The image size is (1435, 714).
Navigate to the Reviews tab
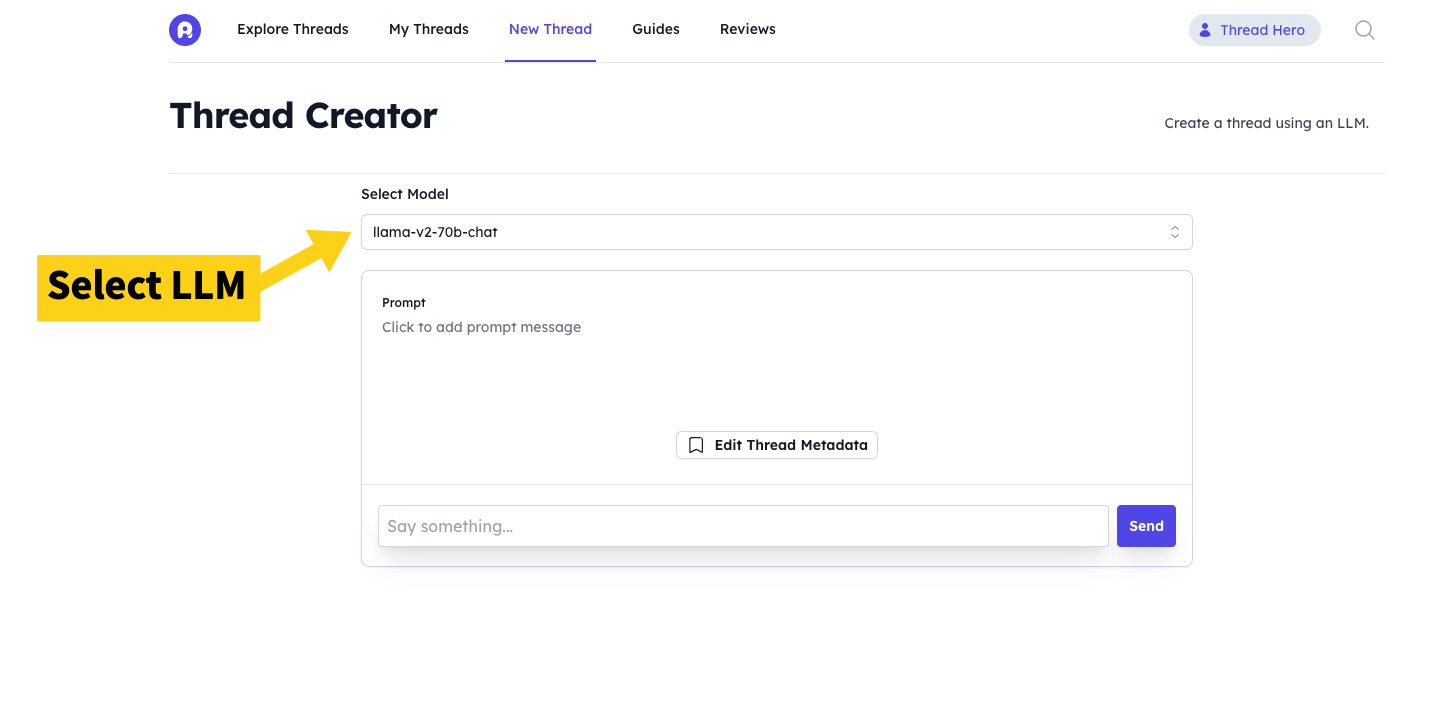pos(747,30)
